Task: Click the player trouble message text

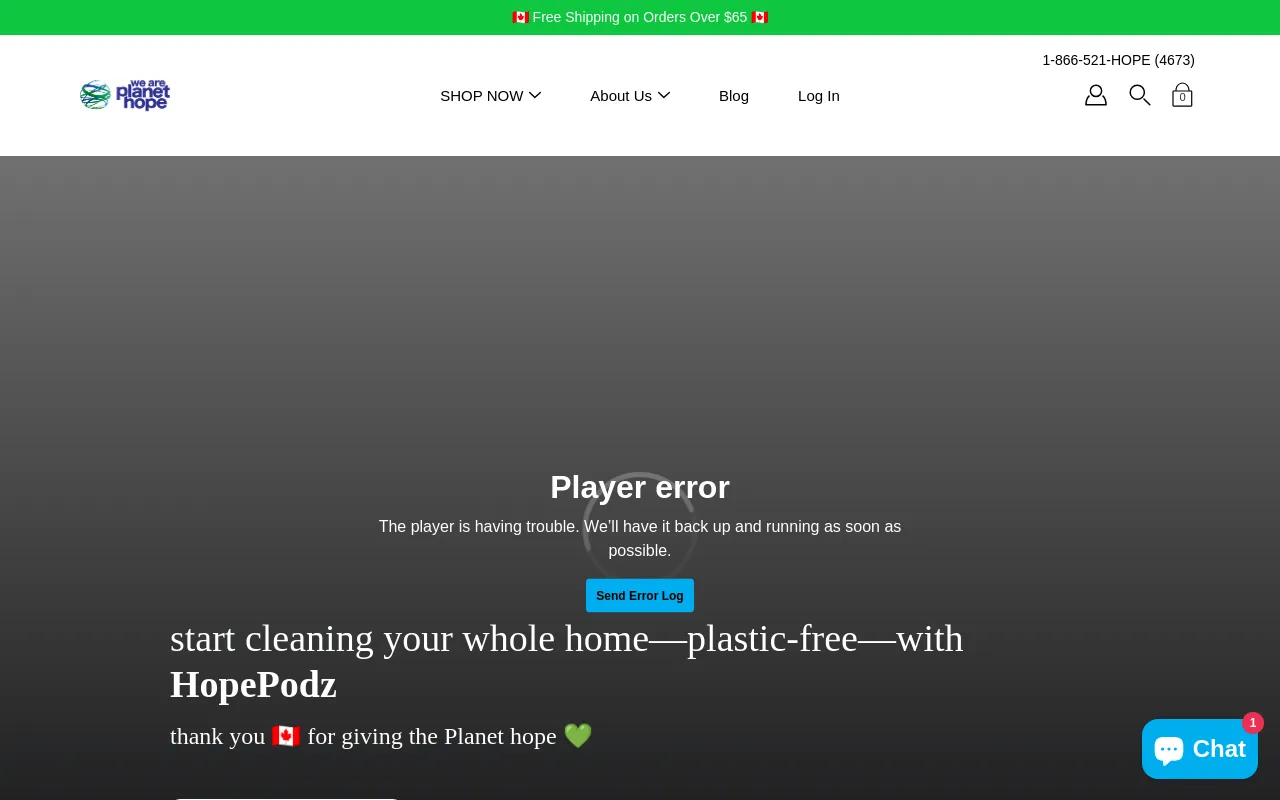Action: (640, 538)
